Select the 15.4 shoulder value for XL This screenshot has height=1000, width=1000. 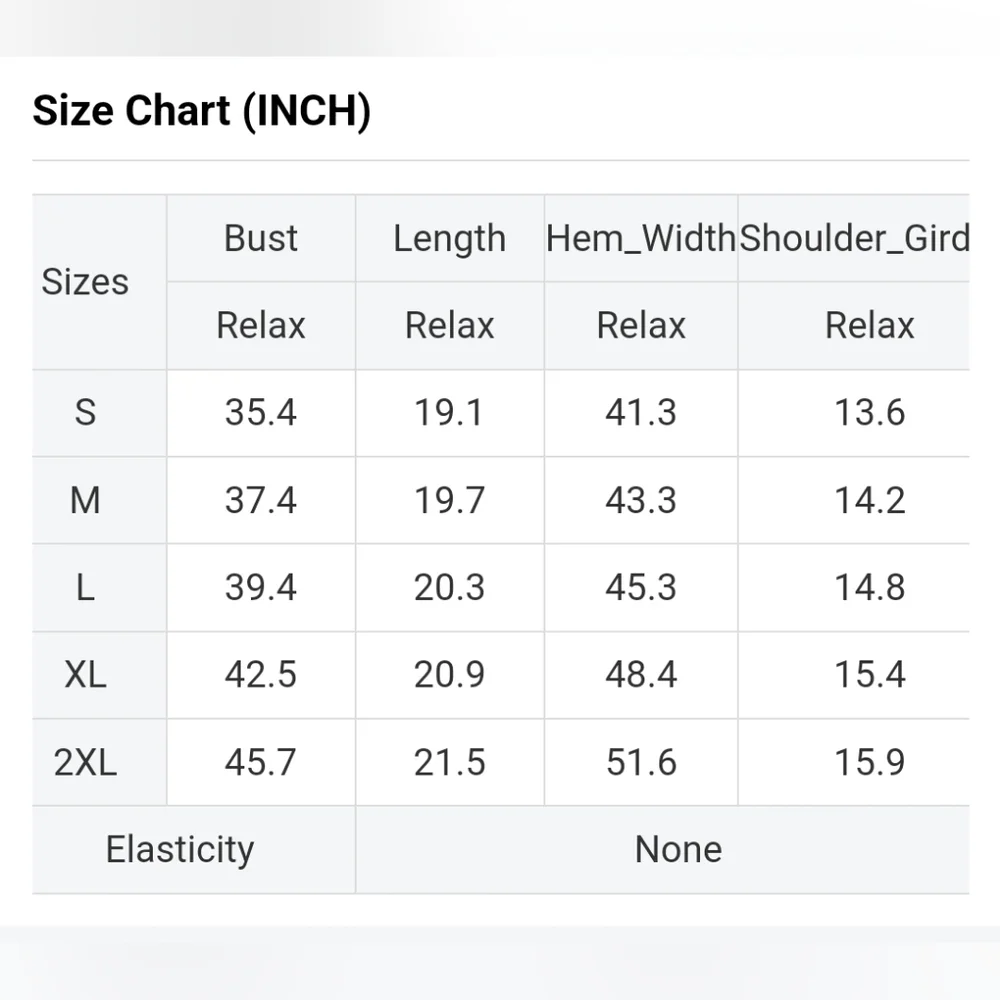[870, 675]
